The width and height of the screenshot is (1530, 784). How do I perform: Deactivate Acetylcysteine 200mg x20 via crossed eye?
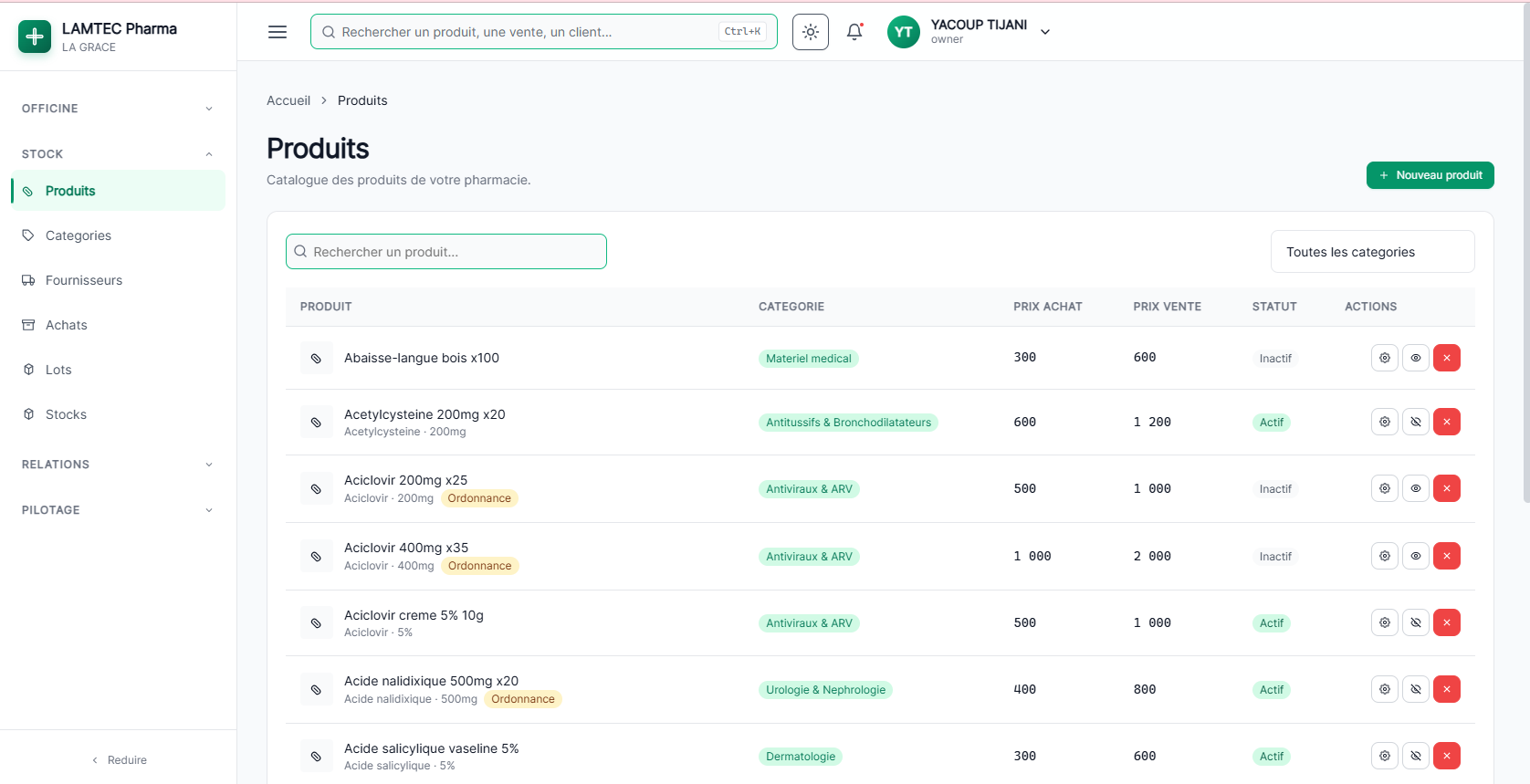(x=1416, y=422)
